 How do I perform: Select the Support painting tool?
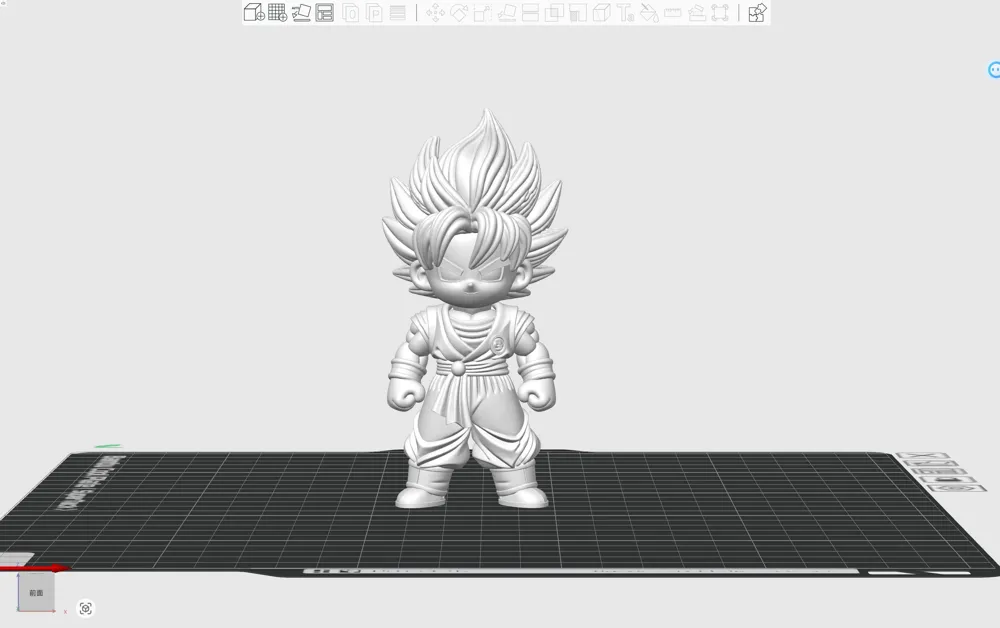coord(578,12)
